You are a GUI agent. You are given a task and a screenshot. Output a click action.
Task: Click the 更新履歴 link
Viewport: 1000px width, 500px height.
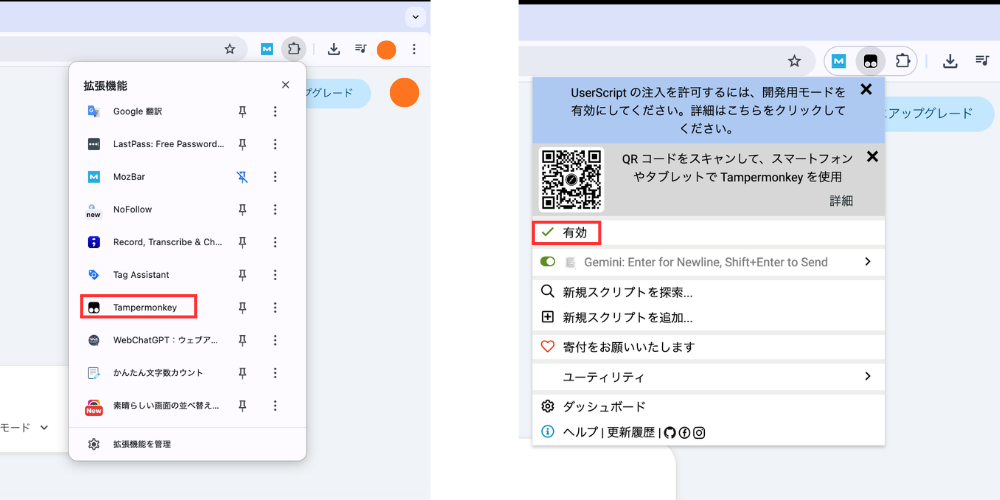[x=630, y=432]
